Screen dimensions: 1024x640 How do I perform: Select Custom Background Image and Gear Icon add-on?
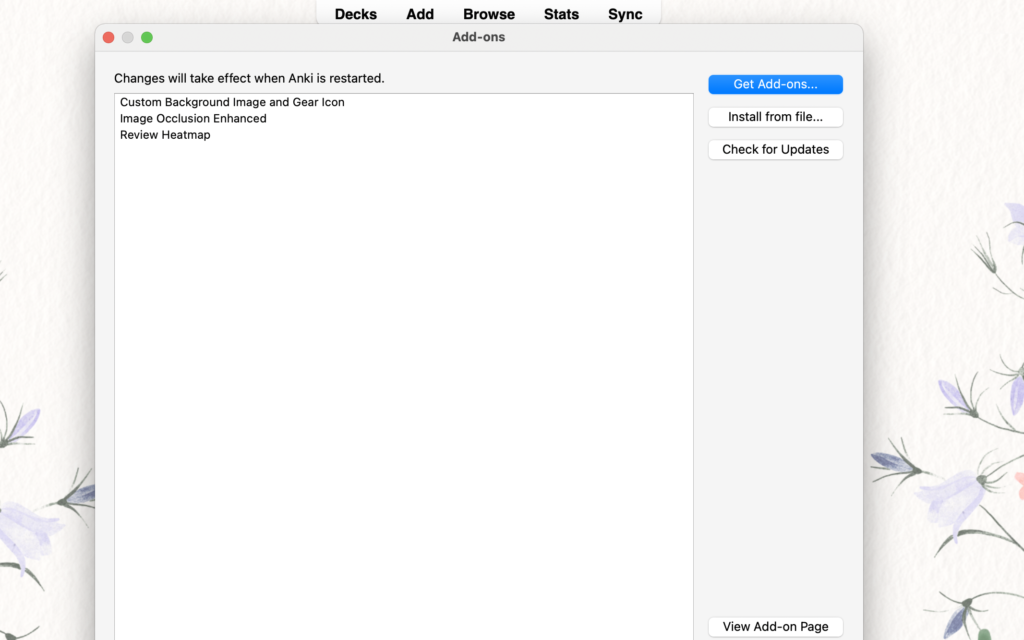232,102
